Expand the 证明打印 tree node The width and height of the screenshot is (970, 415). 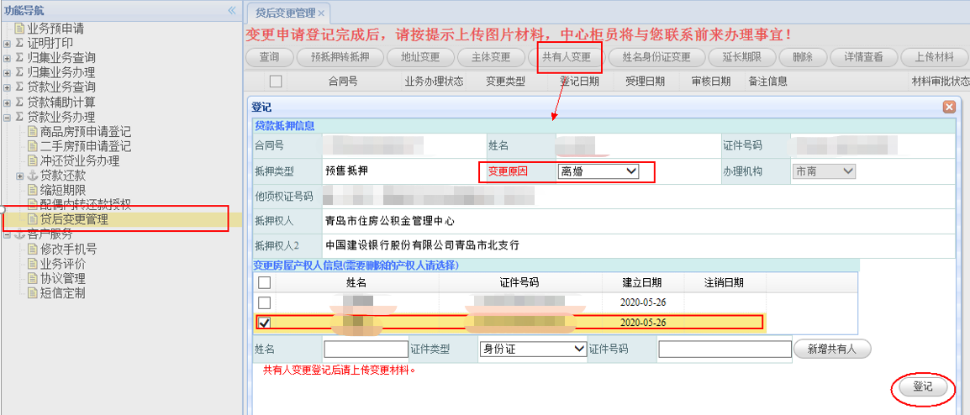point(8,43)
